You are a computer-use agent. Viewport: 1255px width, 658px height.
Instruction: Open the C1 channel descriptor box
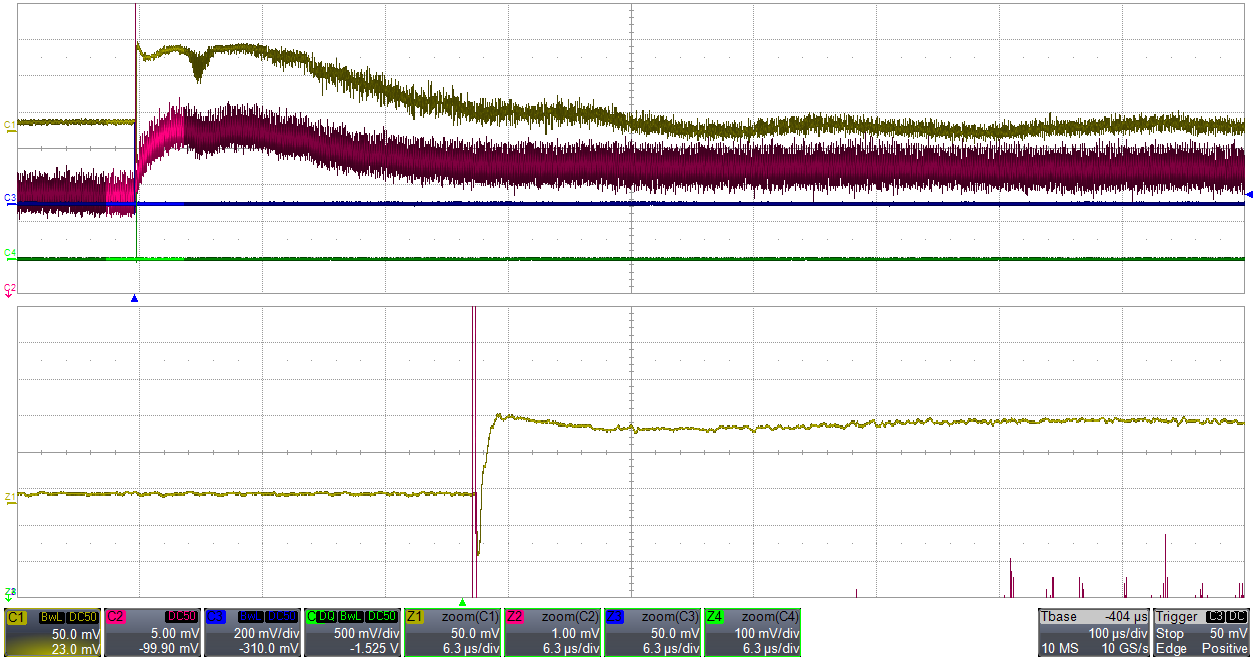pos(53,632)
